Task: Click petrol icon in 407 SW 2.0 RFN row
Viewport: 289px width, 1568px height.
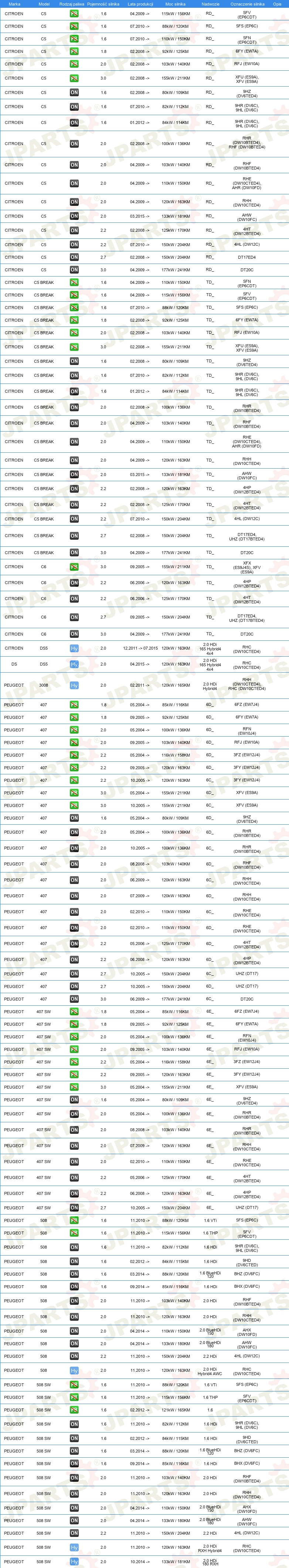Action: click(74, 1036)
